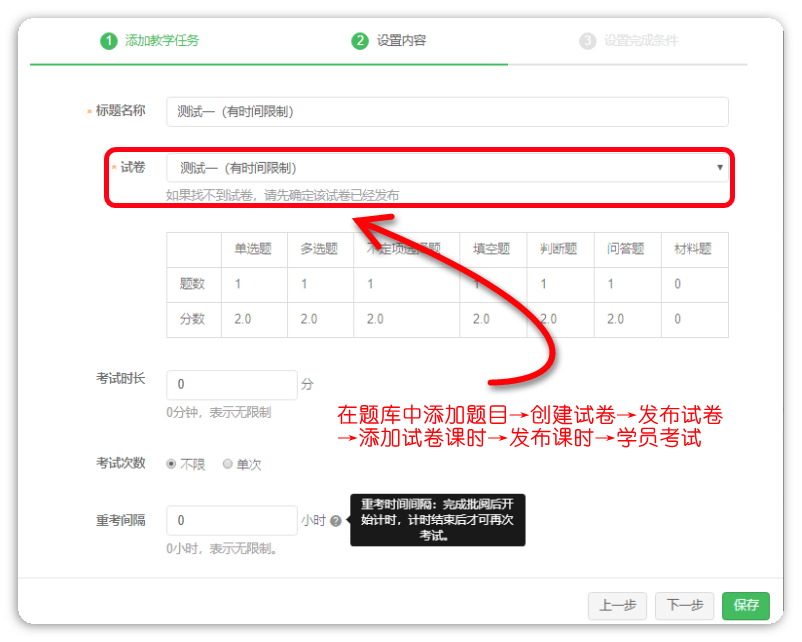Click the 考试时长 minutes input
This screenshot has width=802, height=642.
[x=231, y=384]
